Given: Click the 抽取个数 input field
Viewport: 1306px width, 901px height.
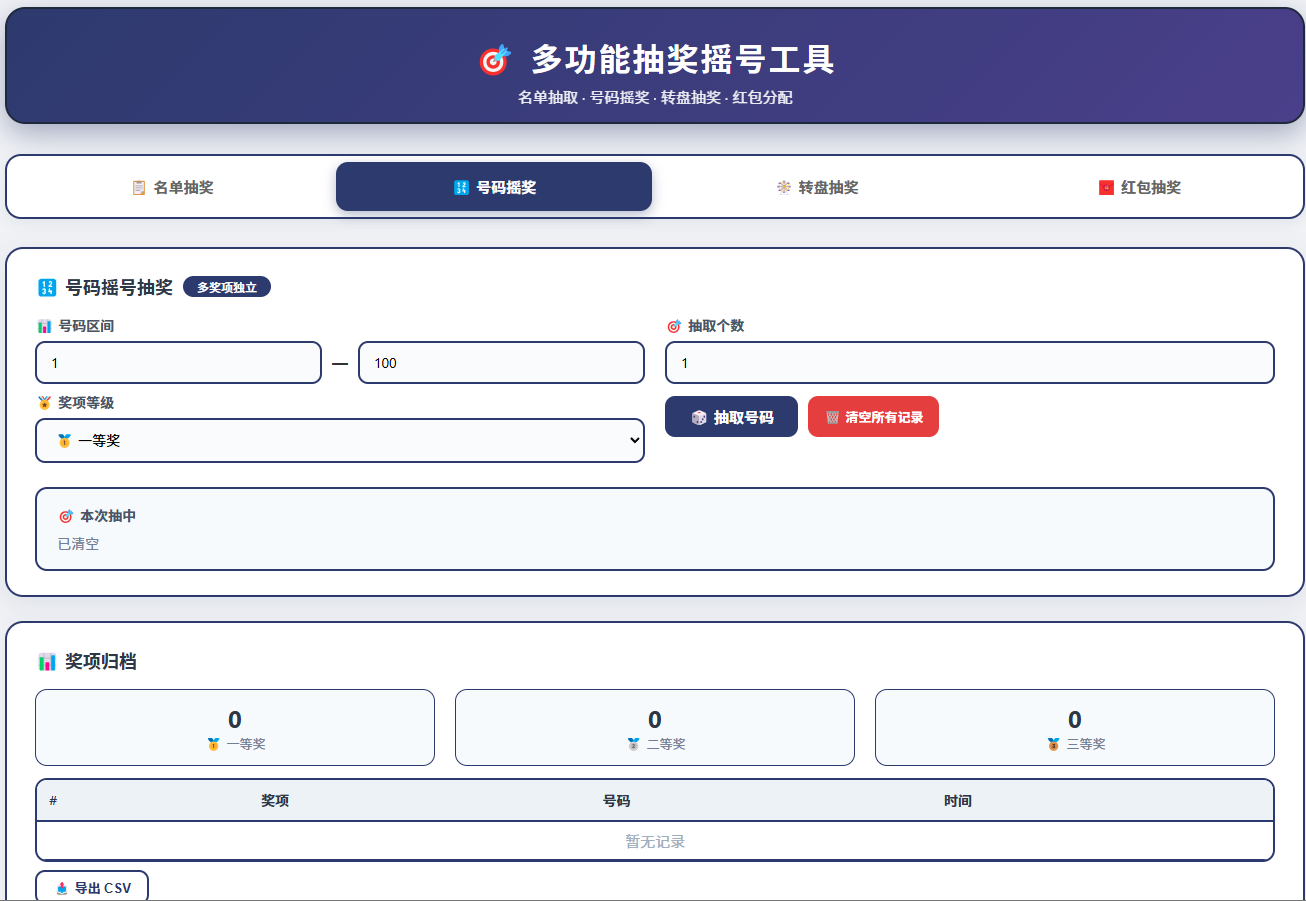Looking at the screenshot, I should coord(970,363).
